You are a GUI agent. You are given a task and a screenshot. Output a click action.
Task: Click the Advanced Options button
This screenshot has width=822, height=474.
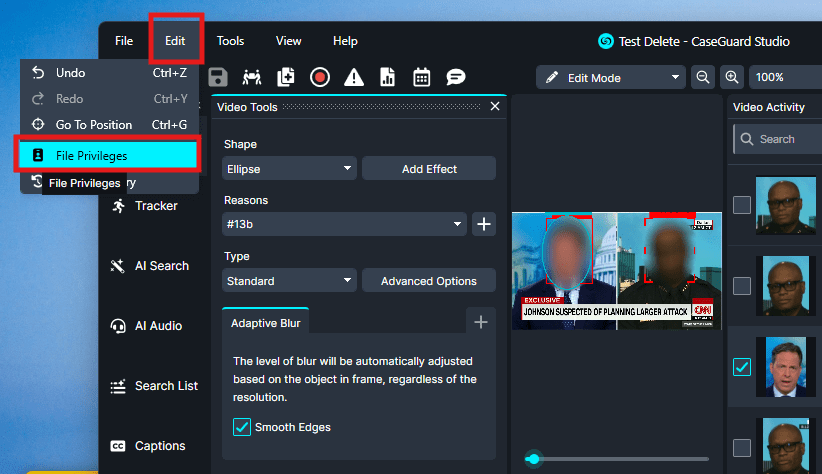coord(429,281)
